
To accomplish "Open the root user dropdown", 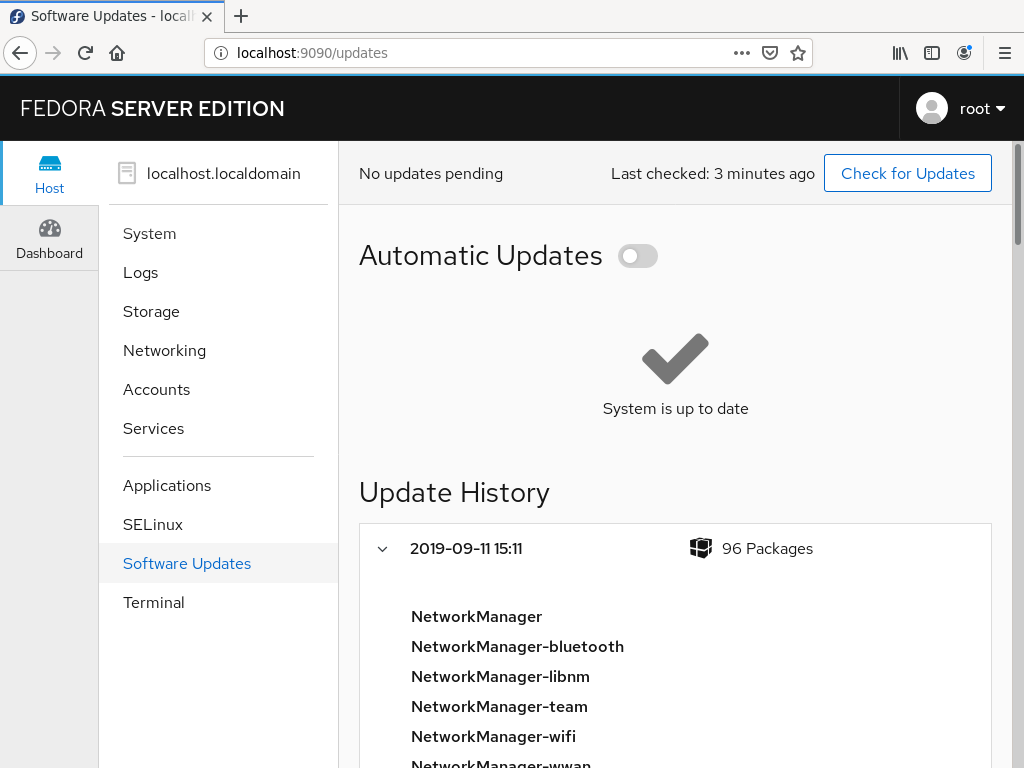I will click(982, 109).
